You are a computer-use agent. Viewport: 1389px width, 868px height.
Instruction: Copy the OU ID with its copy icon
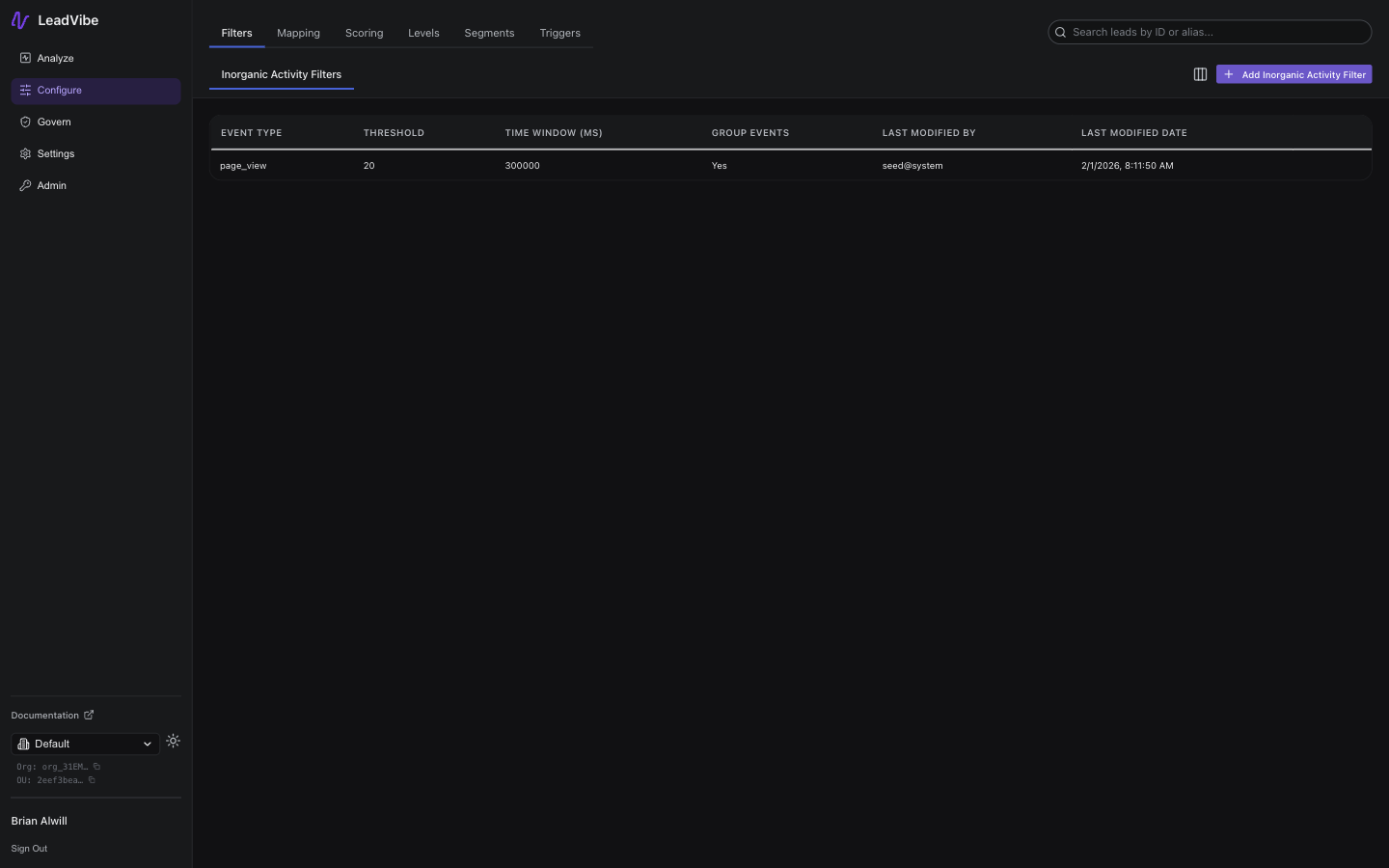[94, 780]
